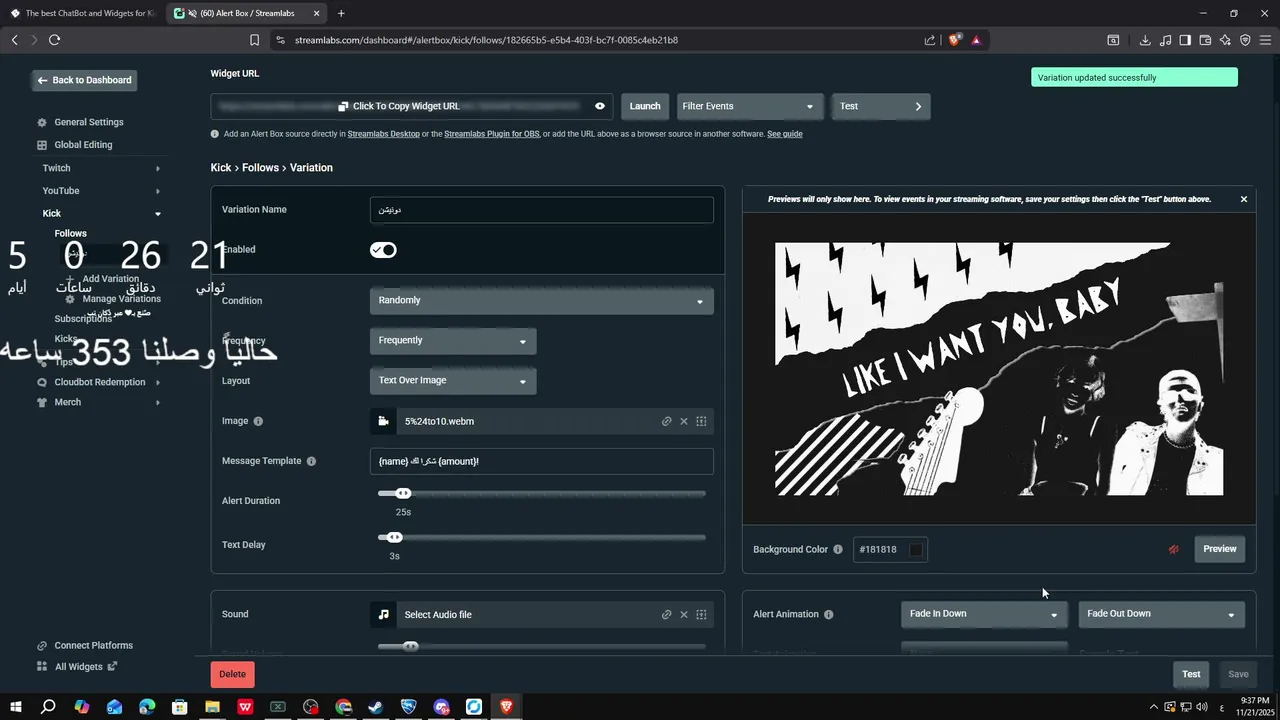Click the link icon in the Sound row
The width and height of the screenshot is (1280, 720).
point(667,615)
